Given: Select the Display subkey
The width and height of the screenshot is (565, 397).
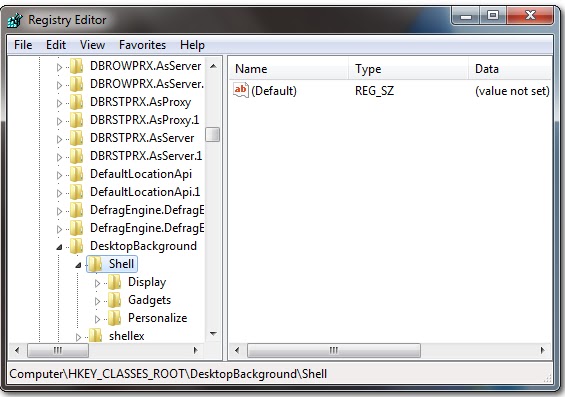Looking at the screenshot, I should point(147,282).
